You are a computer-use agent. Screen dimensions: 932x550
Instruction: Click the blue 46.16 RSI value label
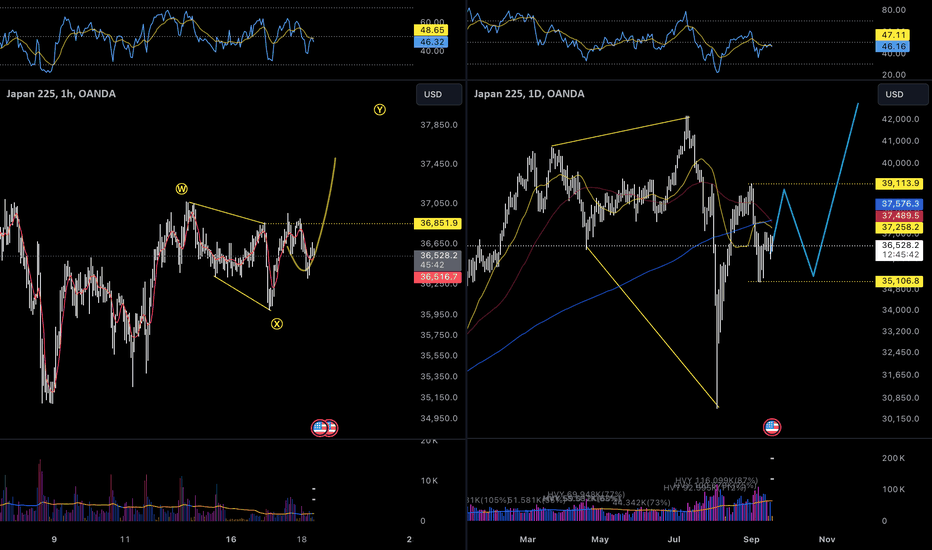pyautogui.click(x=893, y=46)
